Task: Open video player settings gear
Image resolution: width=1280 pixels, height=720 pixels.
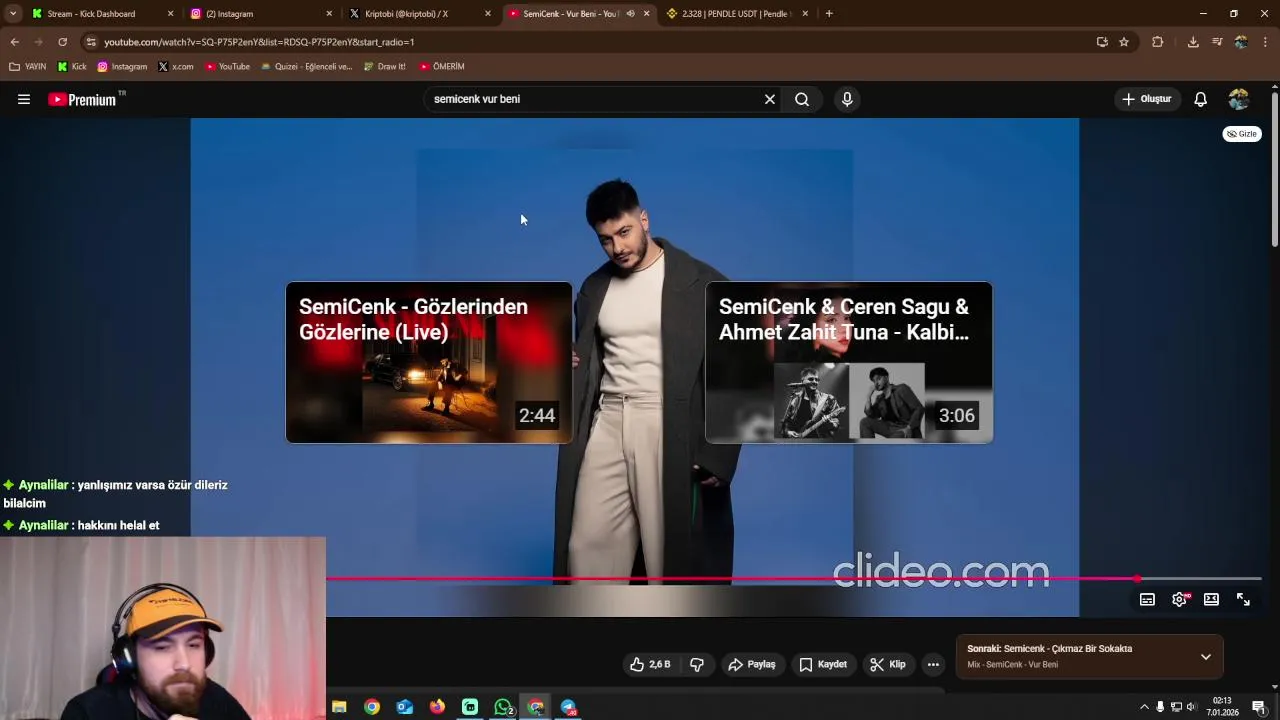Action: click(x=1179, y=600)
